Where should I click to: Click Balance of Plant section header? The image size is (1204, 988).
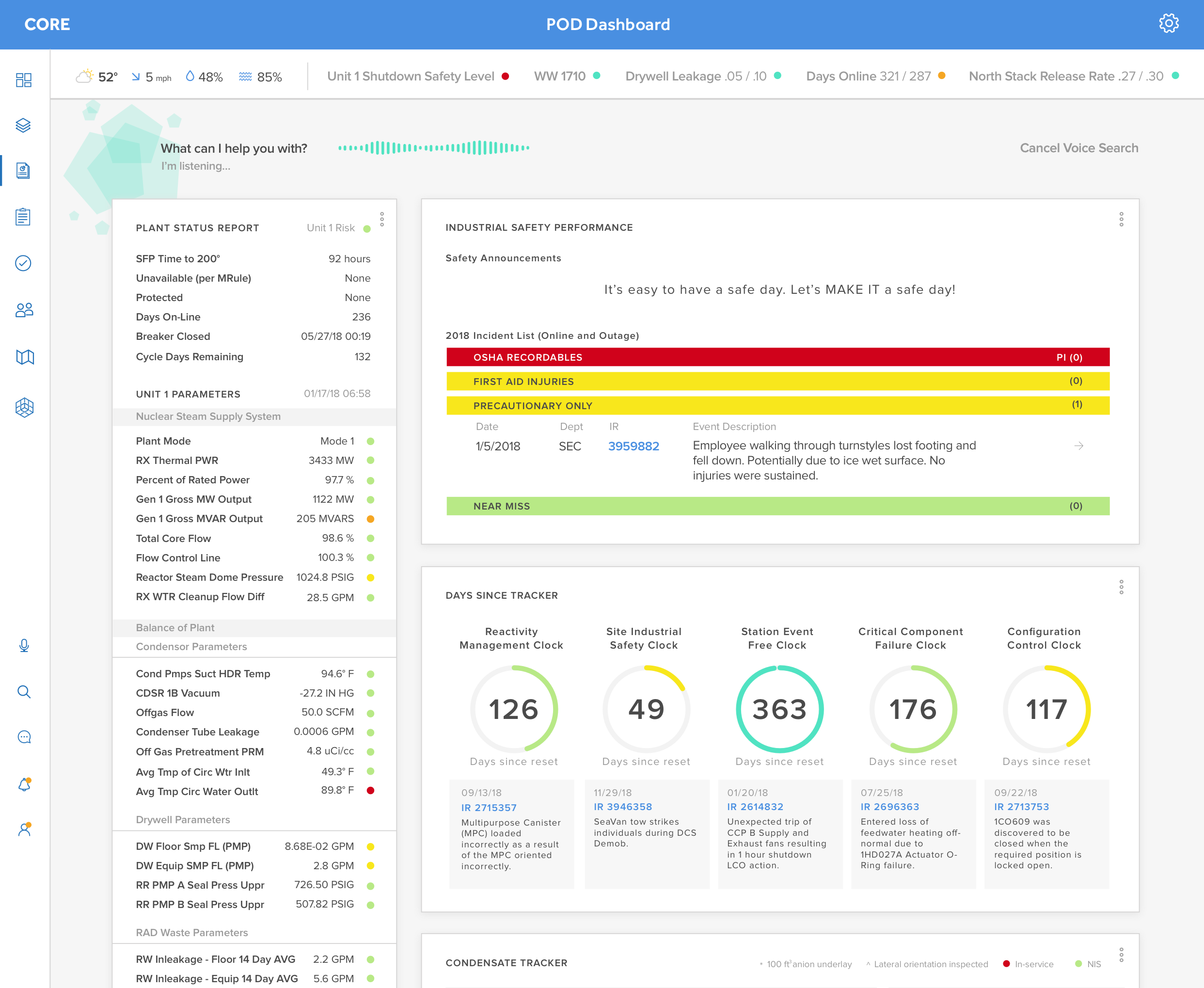pos(254,628)
